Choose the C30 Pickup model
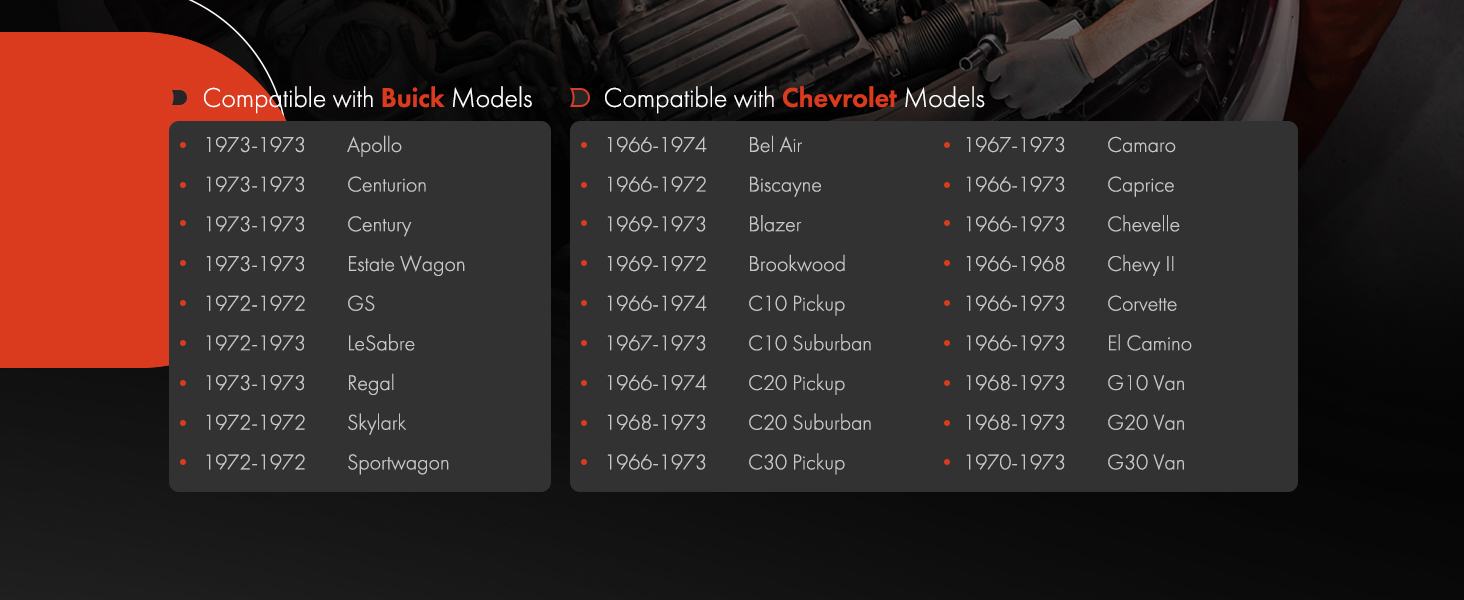 [x=797, y=463]
